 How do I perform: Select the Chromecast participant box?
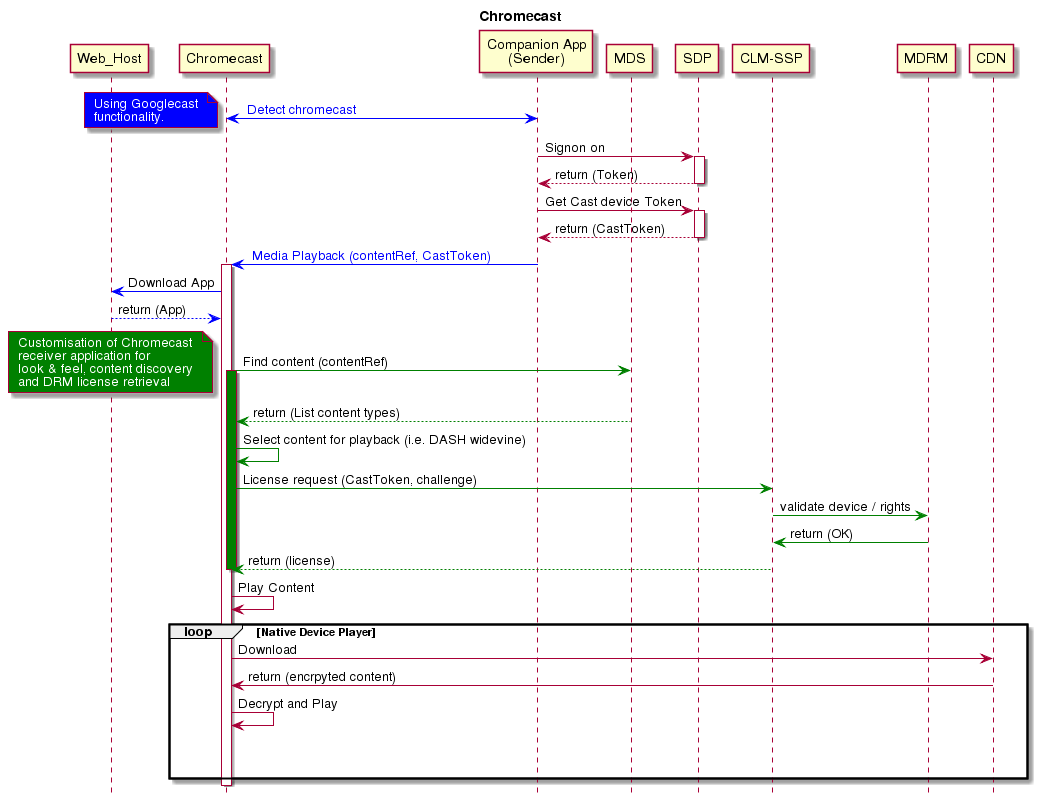(224, 58)
